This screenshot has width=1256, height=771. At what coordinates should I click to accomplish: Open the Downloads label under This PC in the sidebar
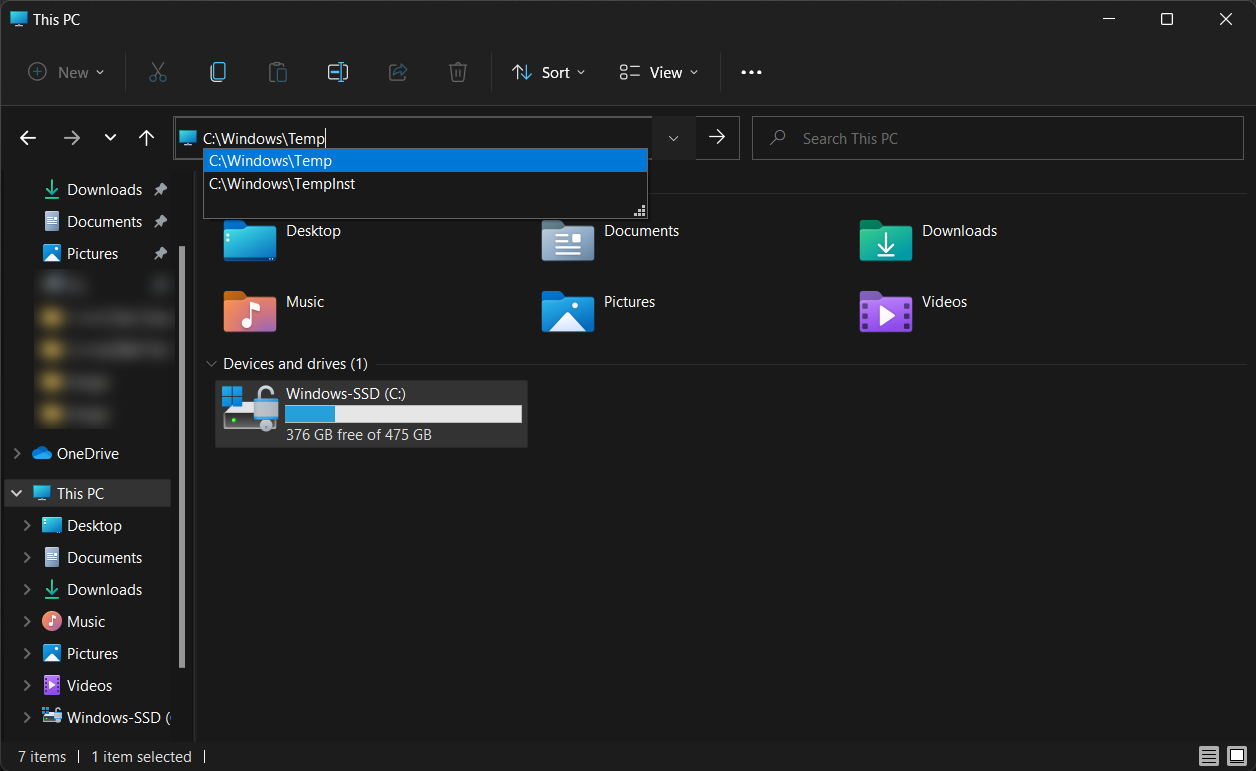105,589
